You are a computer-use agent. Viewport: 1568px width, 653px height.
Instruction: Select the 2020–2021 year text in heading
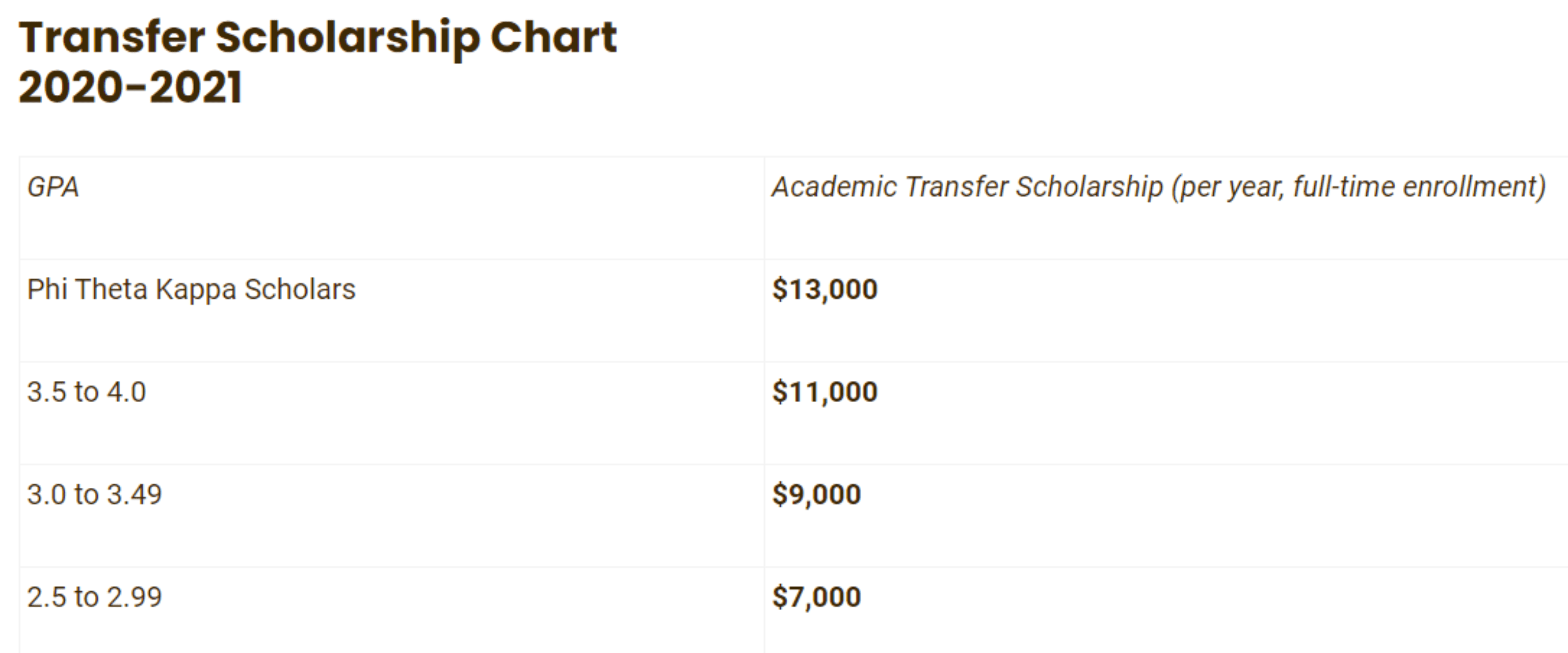pos(131,87)
